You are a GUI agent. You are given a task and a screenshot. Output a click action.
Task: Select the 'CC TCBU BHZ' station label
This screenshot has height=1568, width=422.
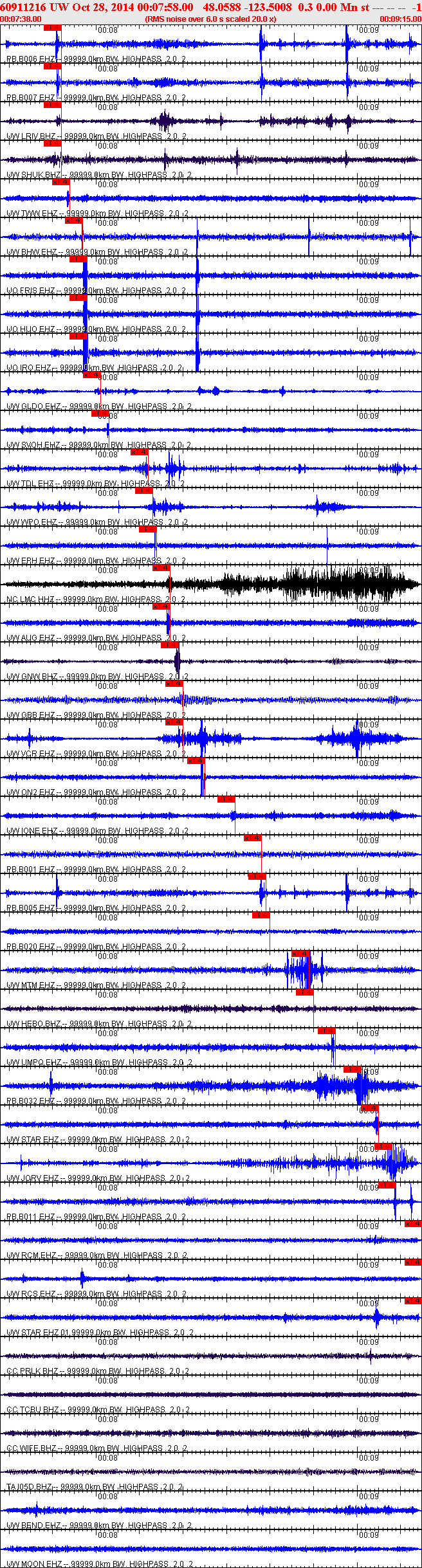pos(33,1410)
